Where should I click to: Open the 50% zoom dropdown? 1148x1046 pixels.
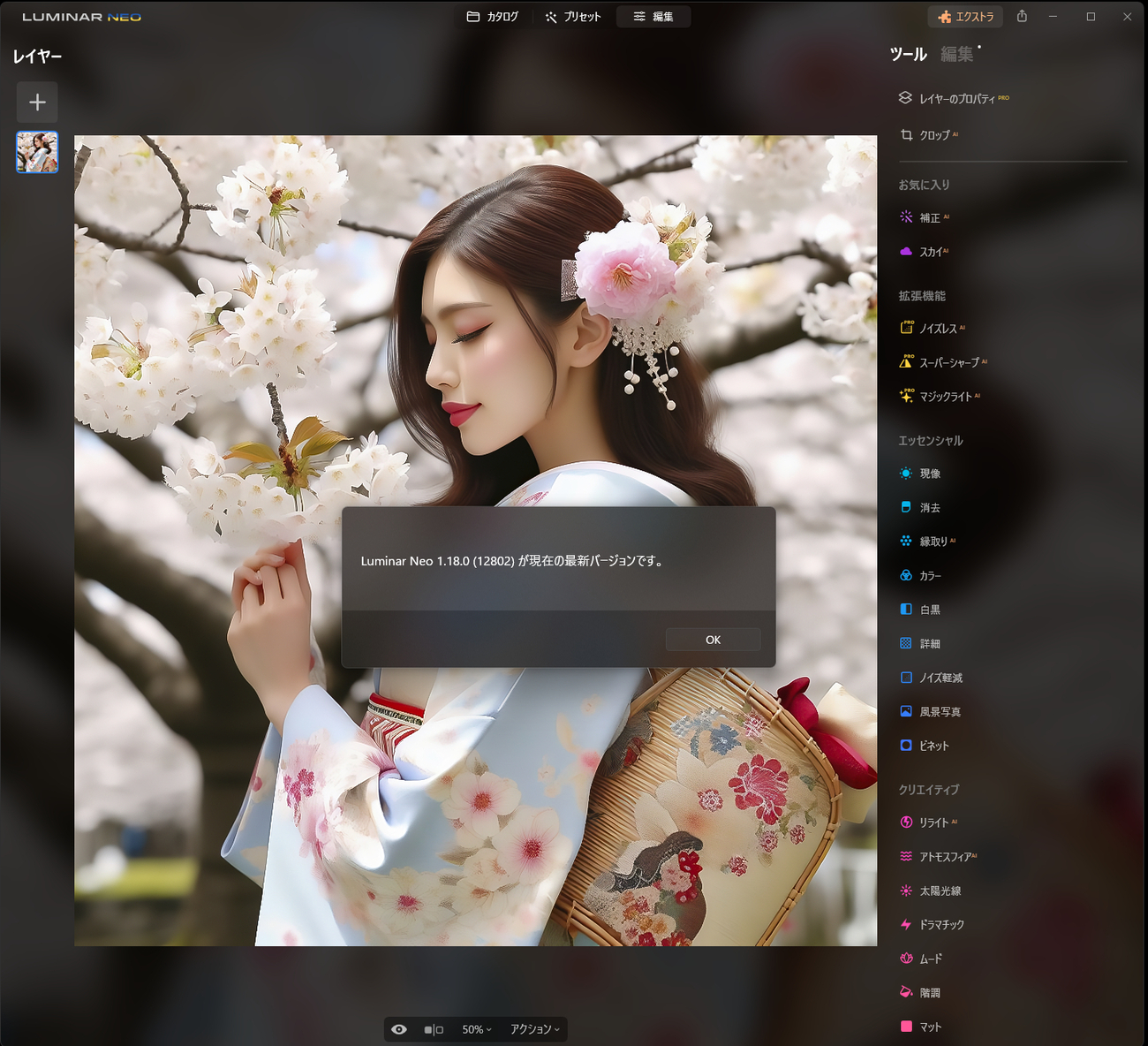[x=477, y=1029]
